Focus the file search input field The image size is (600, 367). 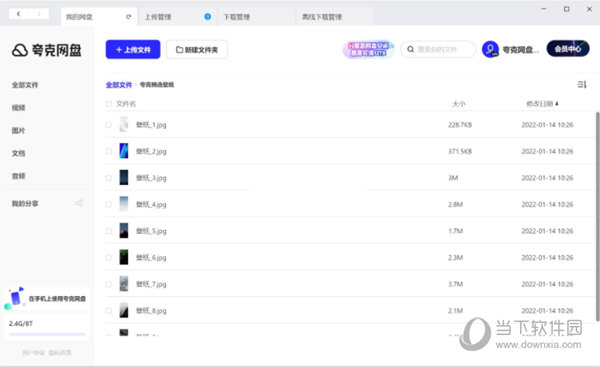tap(438, 49)
